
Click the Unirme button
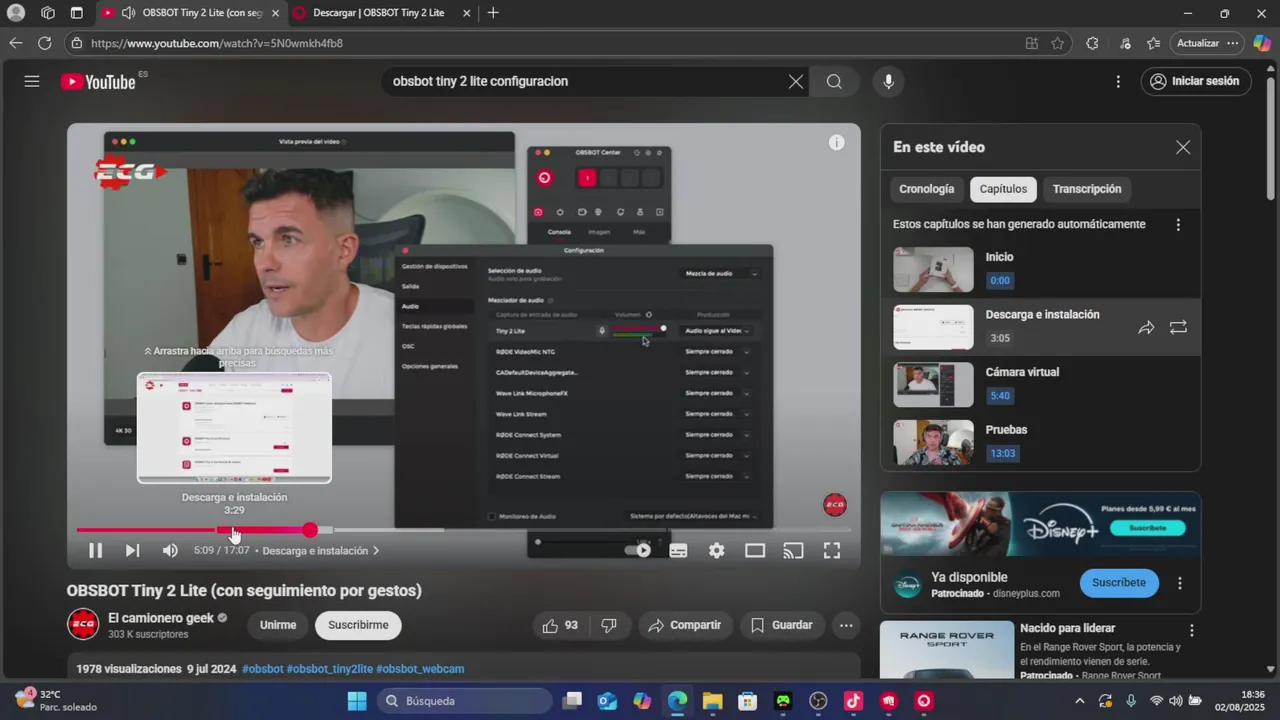pos(278,625)
